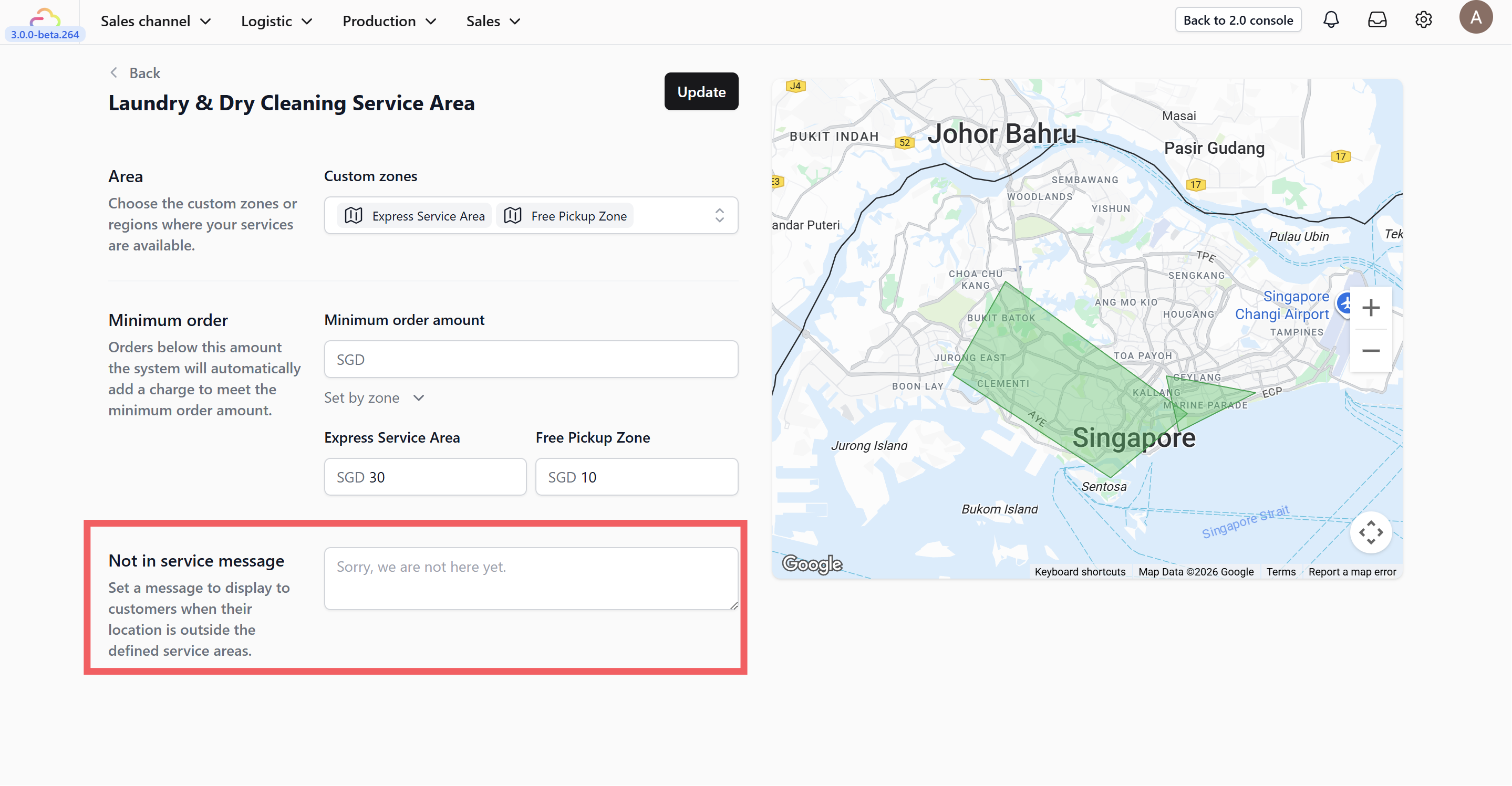
Task: Open the Set by zone dropdown
Action: (x=374, y=397)
